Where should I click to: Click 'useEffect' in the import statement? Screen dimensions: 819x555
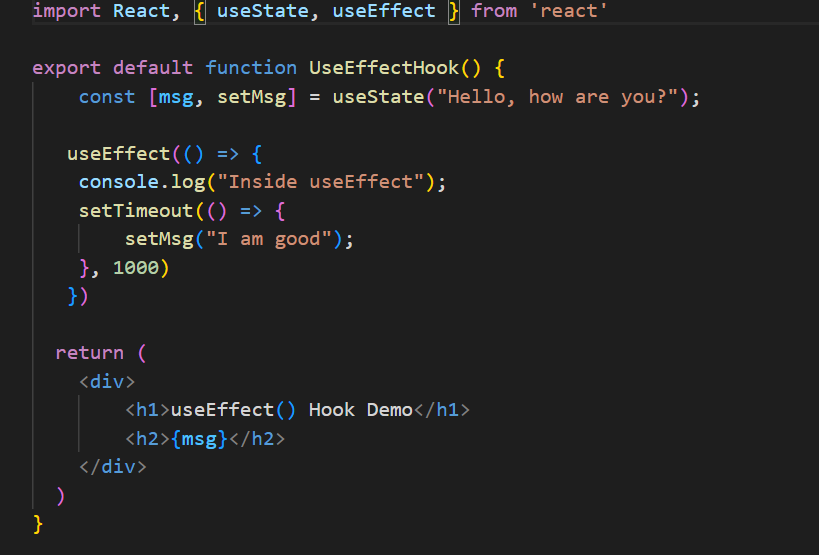point(384,11)
